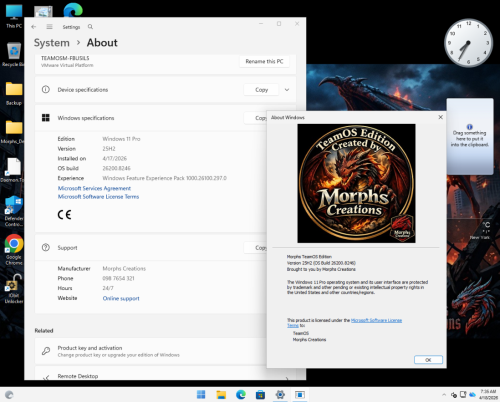Open File Explorer from the taskbar
Screen dimensions: 500x402
coord(221,395)
